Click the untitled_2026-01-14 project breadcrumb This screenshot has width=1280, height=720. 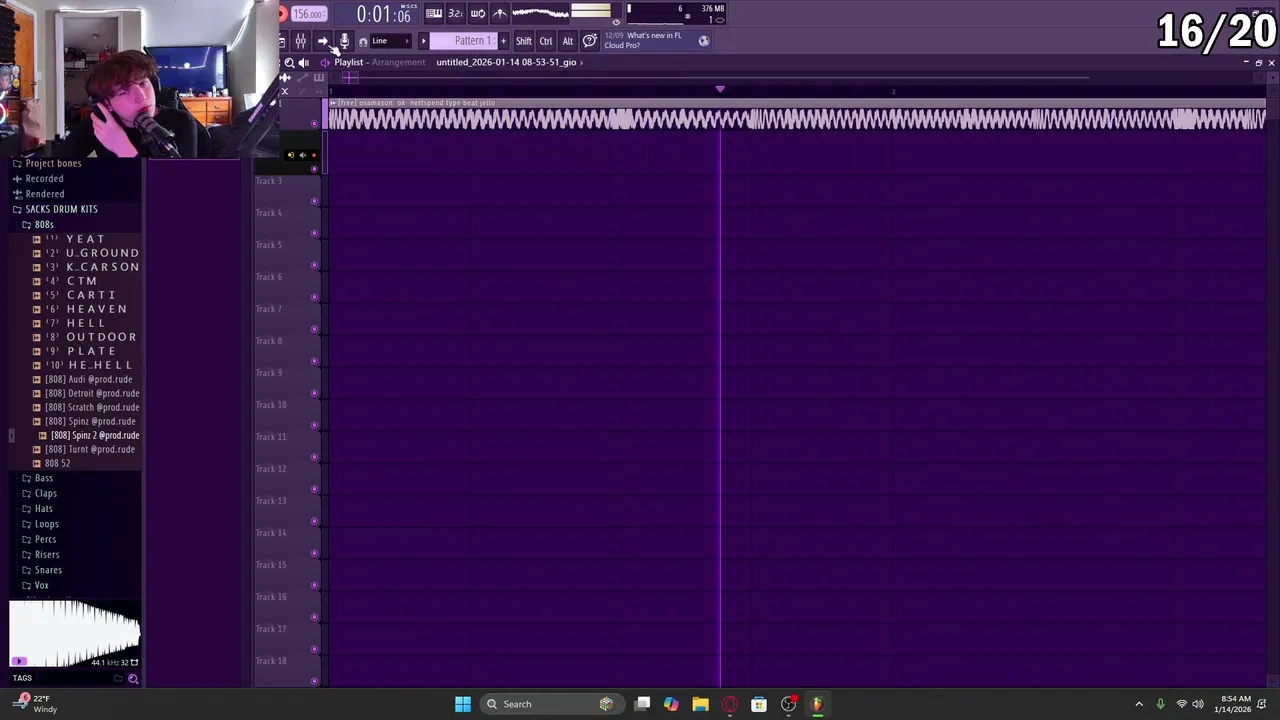pos(506,62)
